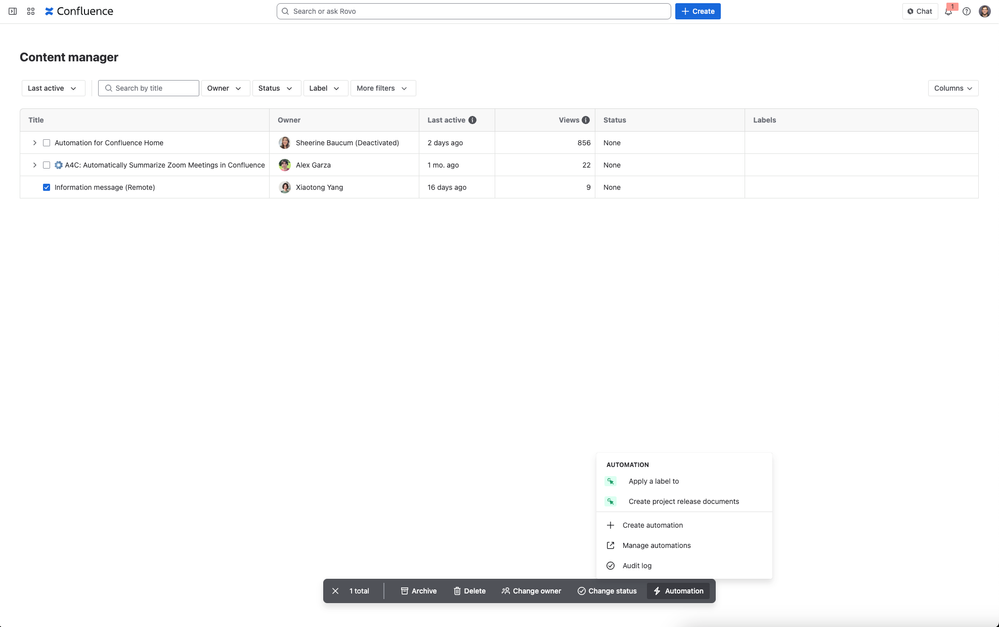The image size is (999, 627).
Task: Open the Last active sort dropdown
Action: coord(52,89)
